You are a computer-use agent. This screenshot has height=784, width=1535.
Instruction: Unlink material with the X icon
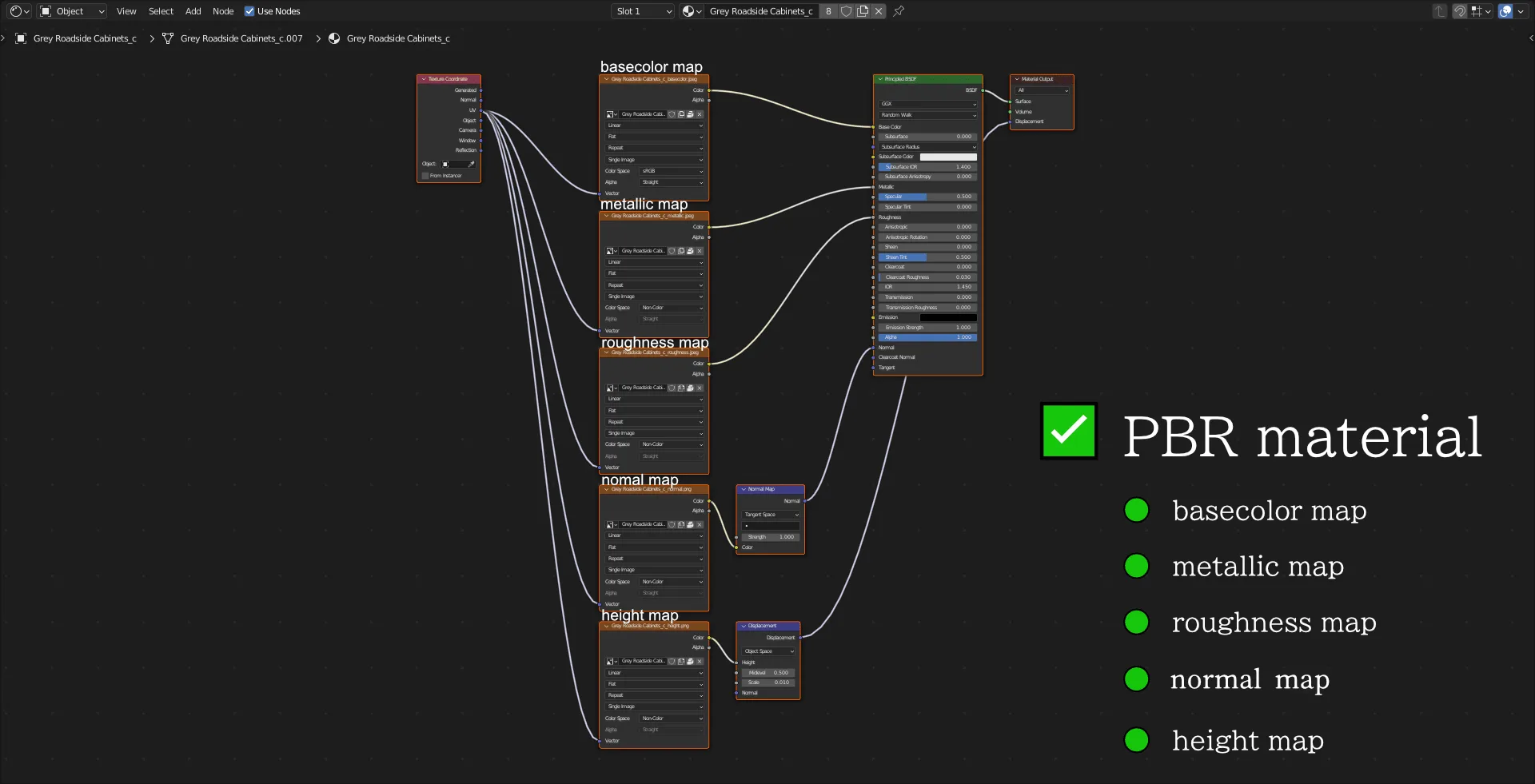point(879,11)
